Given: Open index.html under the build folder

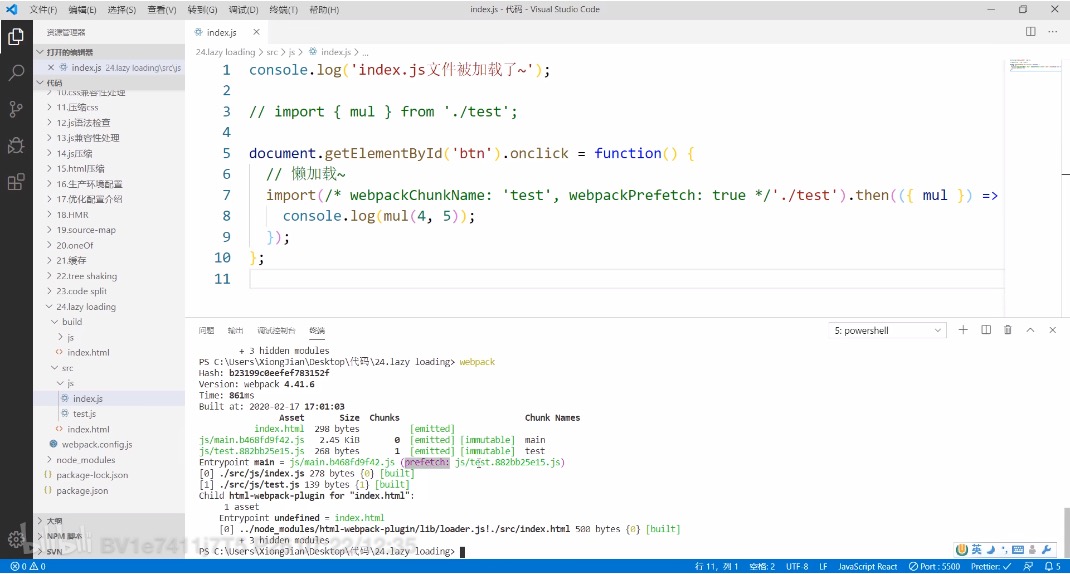Looking at the screenshot, I should [x=88, y=352].
